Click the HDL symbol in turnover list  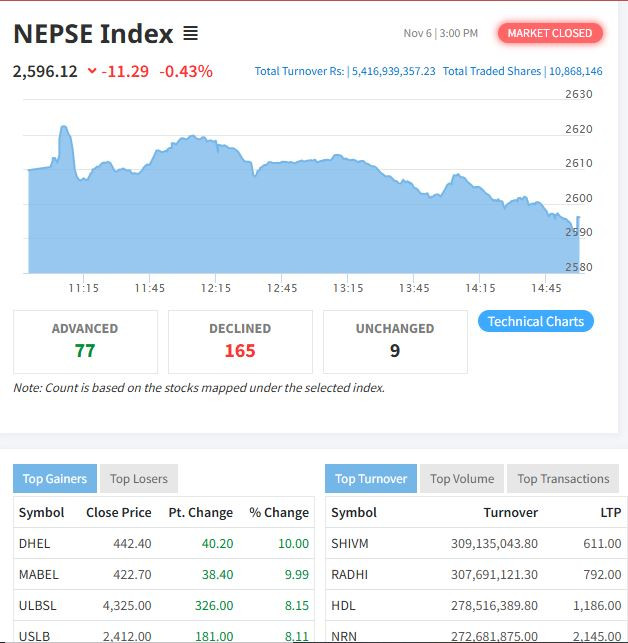coord(343,605)
